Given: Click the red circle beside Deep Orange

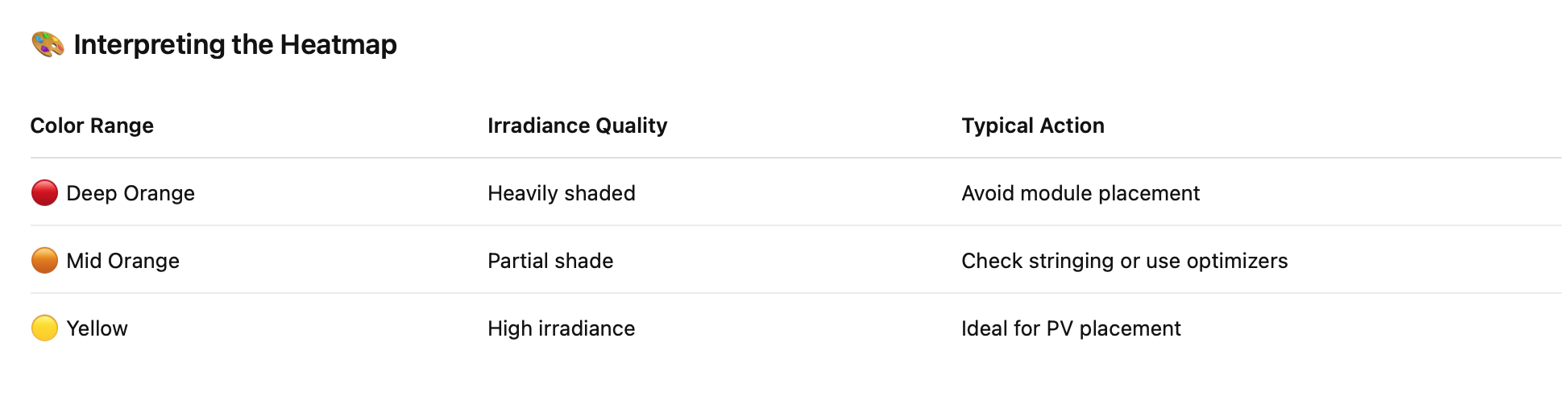Looking at the screenshot, I should [x=44, y=193].
